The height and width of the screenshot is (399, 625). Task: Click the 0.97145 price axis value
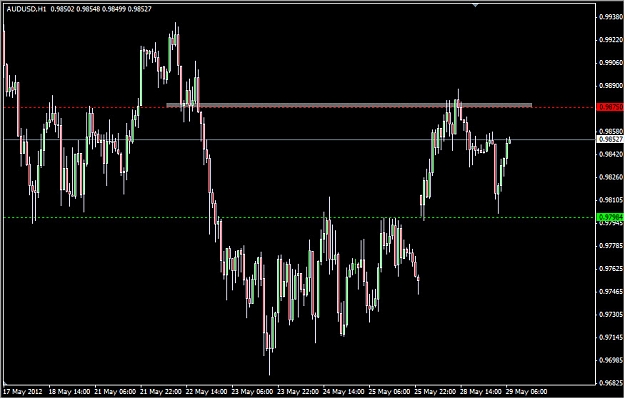pyautogui.click(x=611, y=338)
